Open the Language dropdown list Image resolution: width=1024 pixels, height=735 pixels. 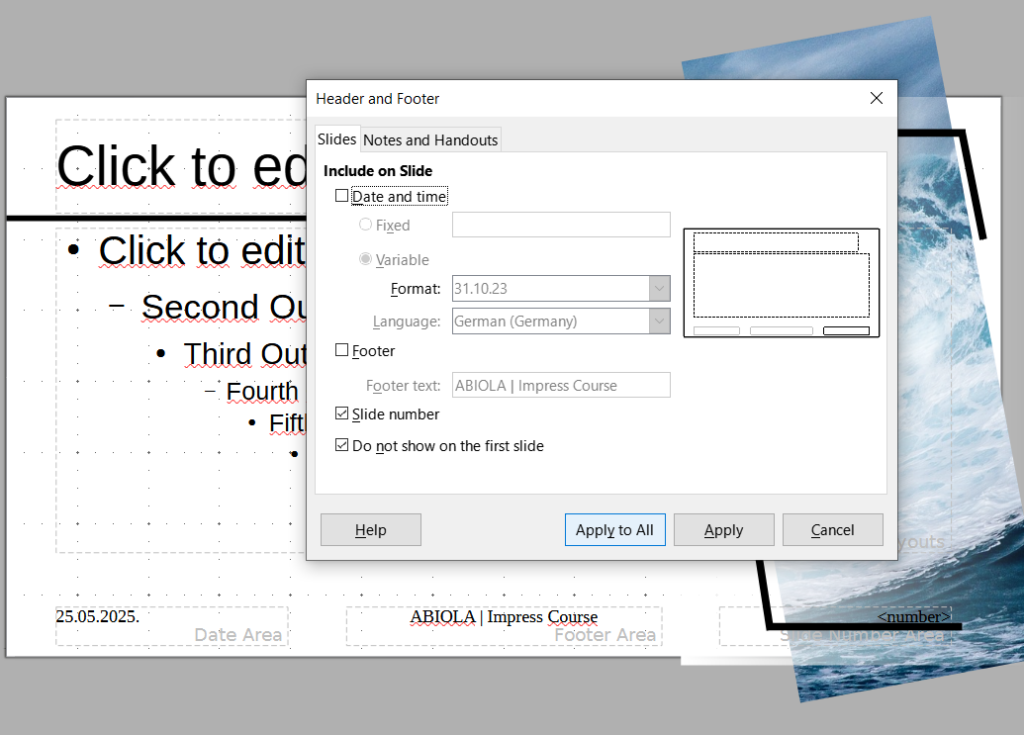(659, 321)
